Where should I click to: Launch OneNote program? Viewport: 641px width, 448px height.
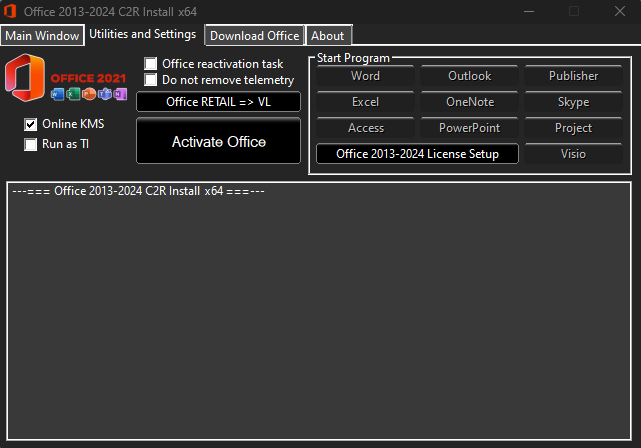tap(469, 102)
